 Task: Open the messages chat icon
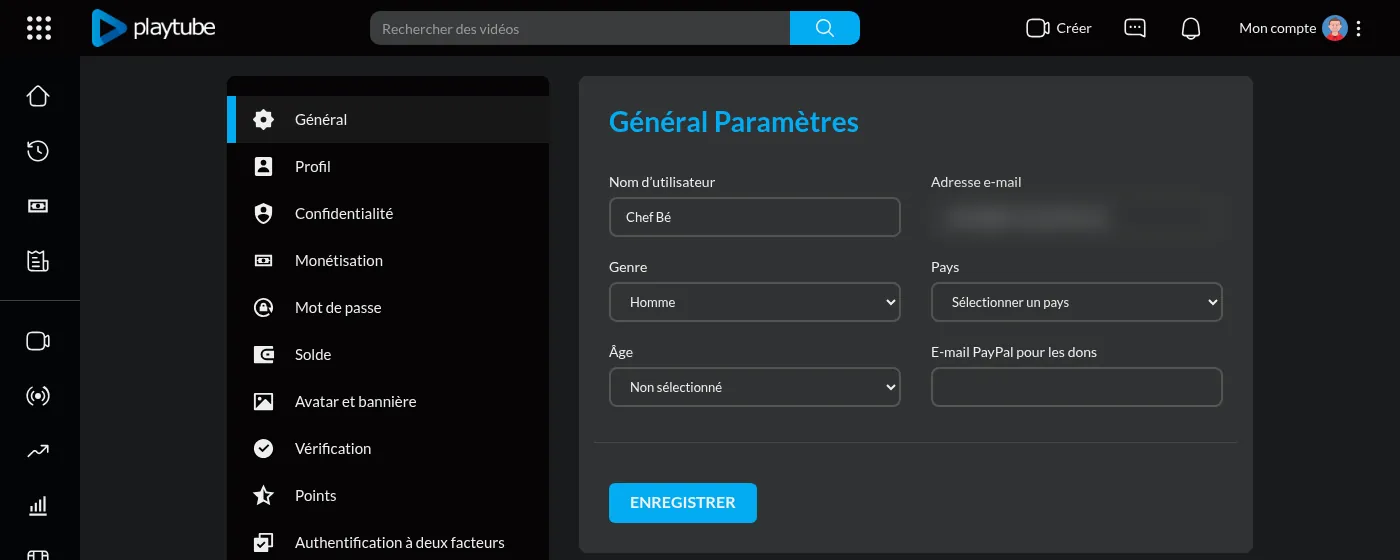click(x=1135, y=28)
